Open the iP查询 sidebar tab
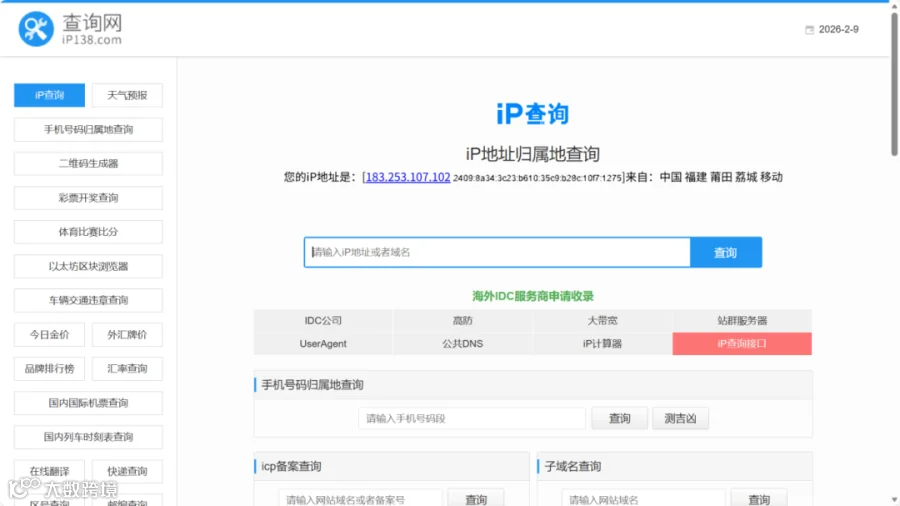The height and width of the screenshot is (506, 900). (x=49, y=95)
